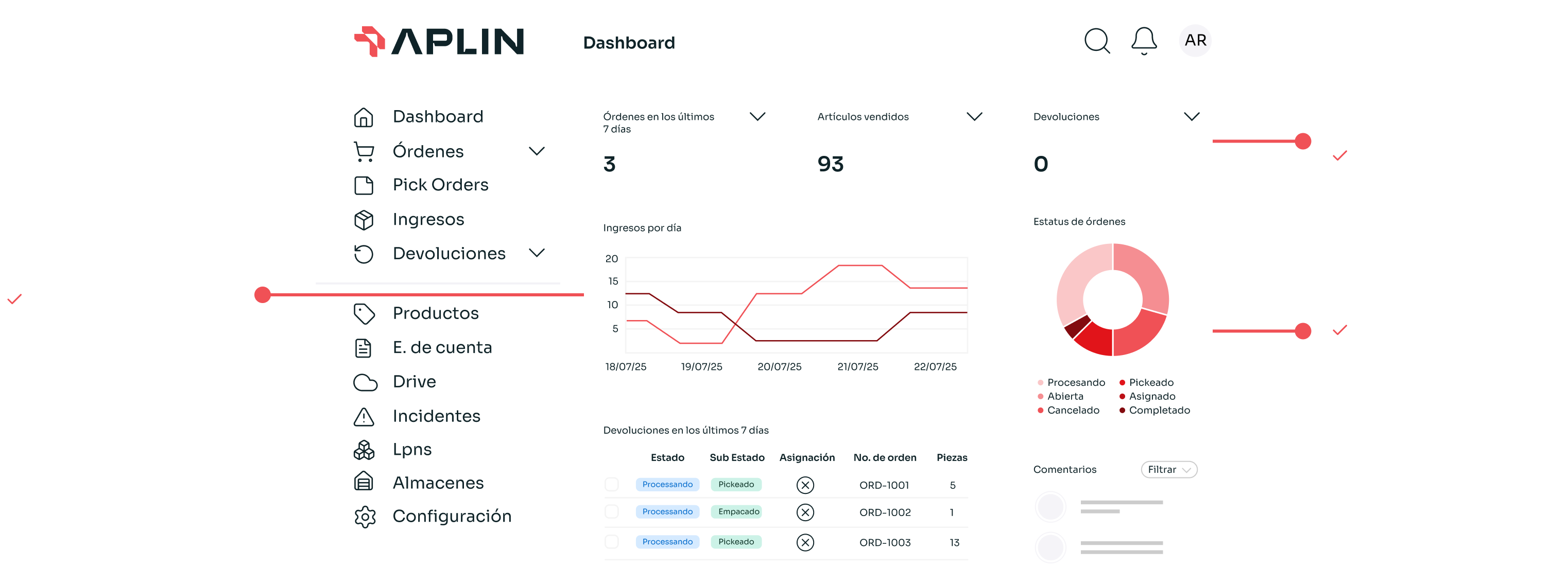
Task: Click the 93 artículos vendidos value
Action: coord(830,164)
